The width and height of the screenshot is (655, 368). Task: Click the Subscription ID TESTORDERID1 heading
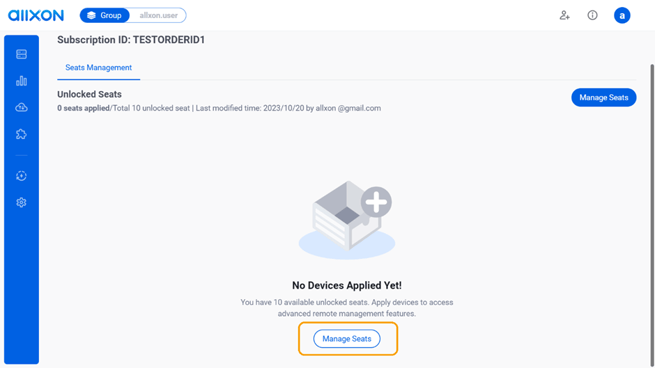click(131, 40)
